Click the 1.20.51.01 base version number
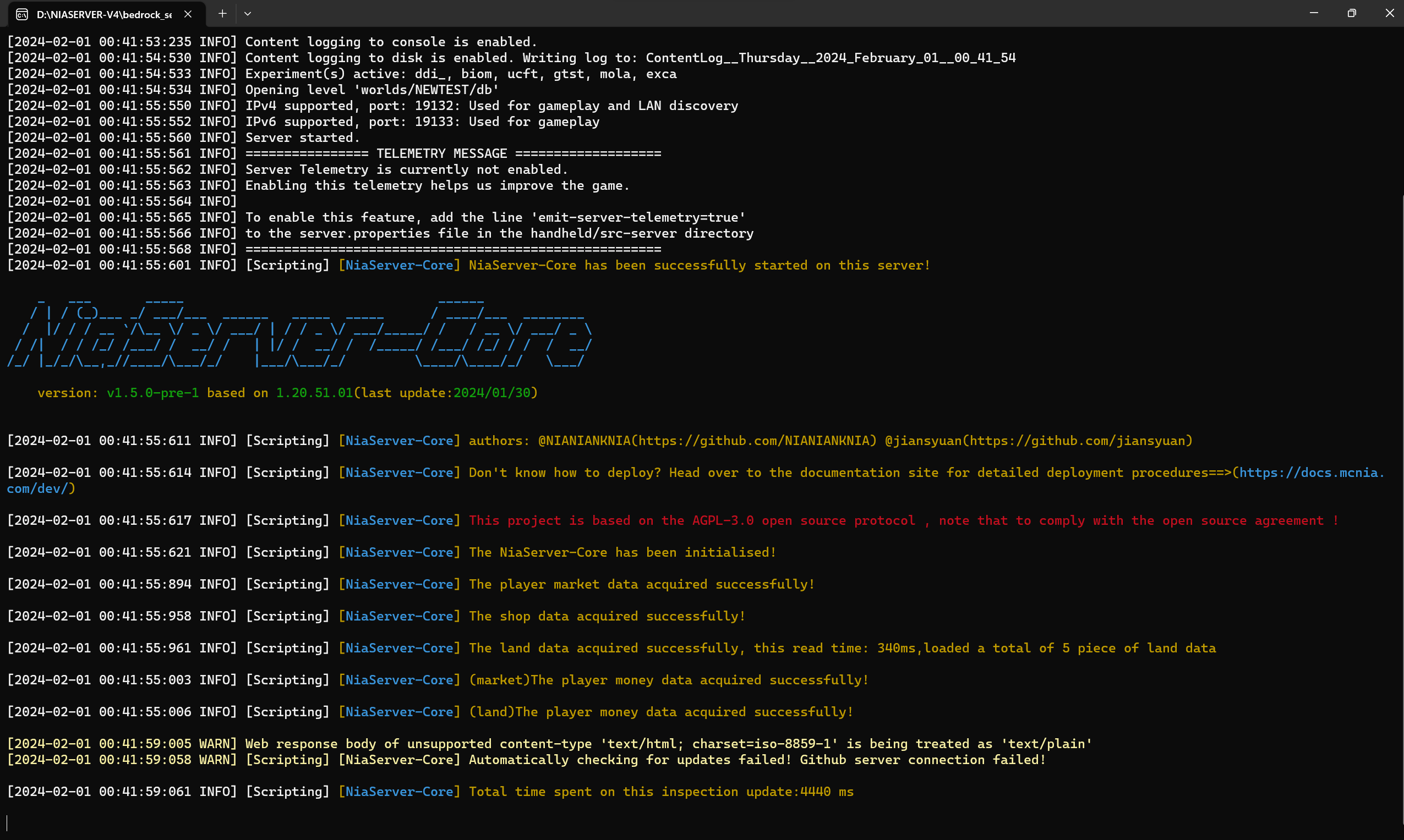Screen dimensions: 1404x840 pos(314,393)
